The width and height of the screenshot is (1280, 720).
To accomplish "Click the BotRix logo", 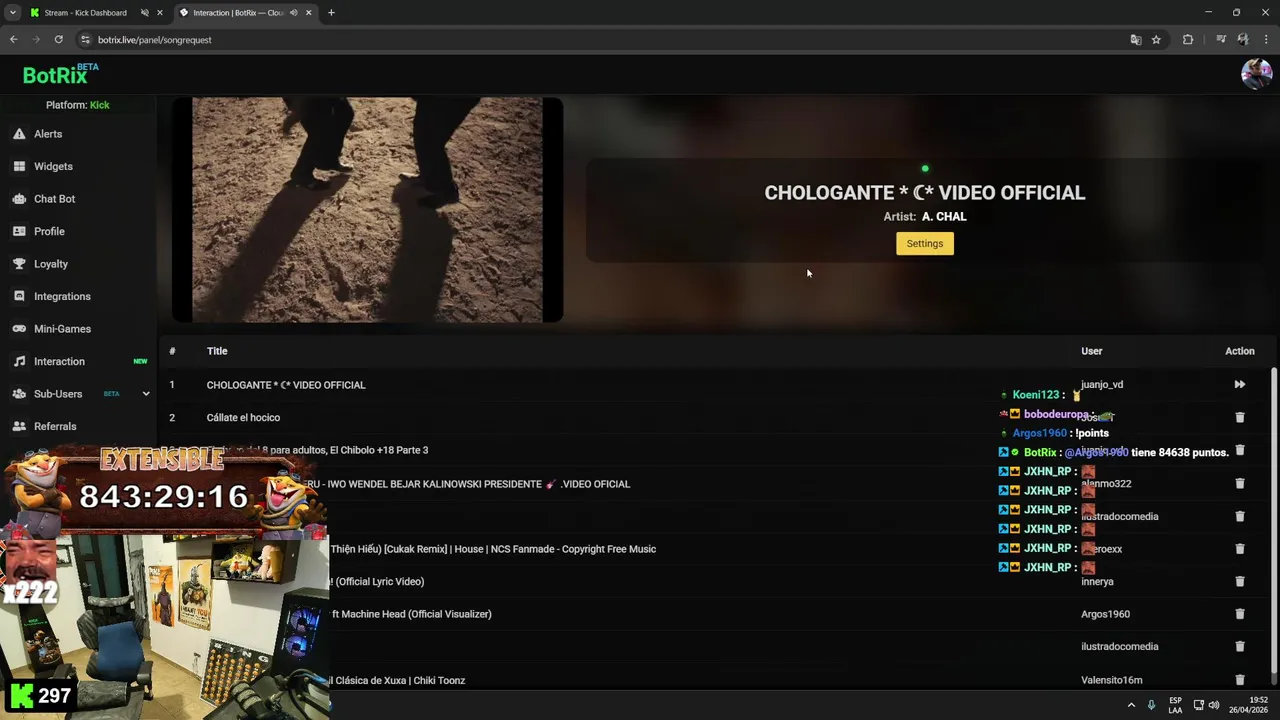I will [60, 75].
